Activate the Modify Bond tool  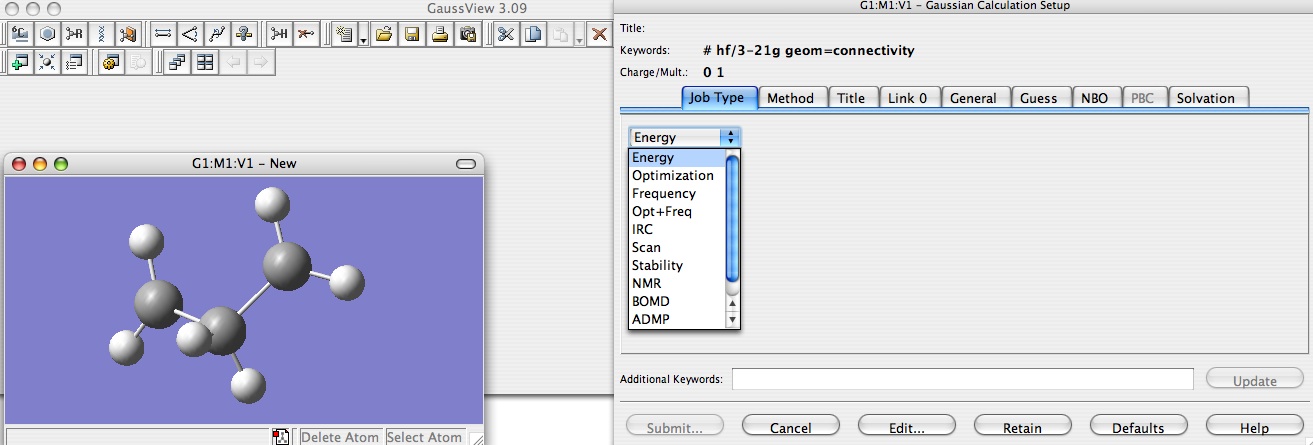162,34
